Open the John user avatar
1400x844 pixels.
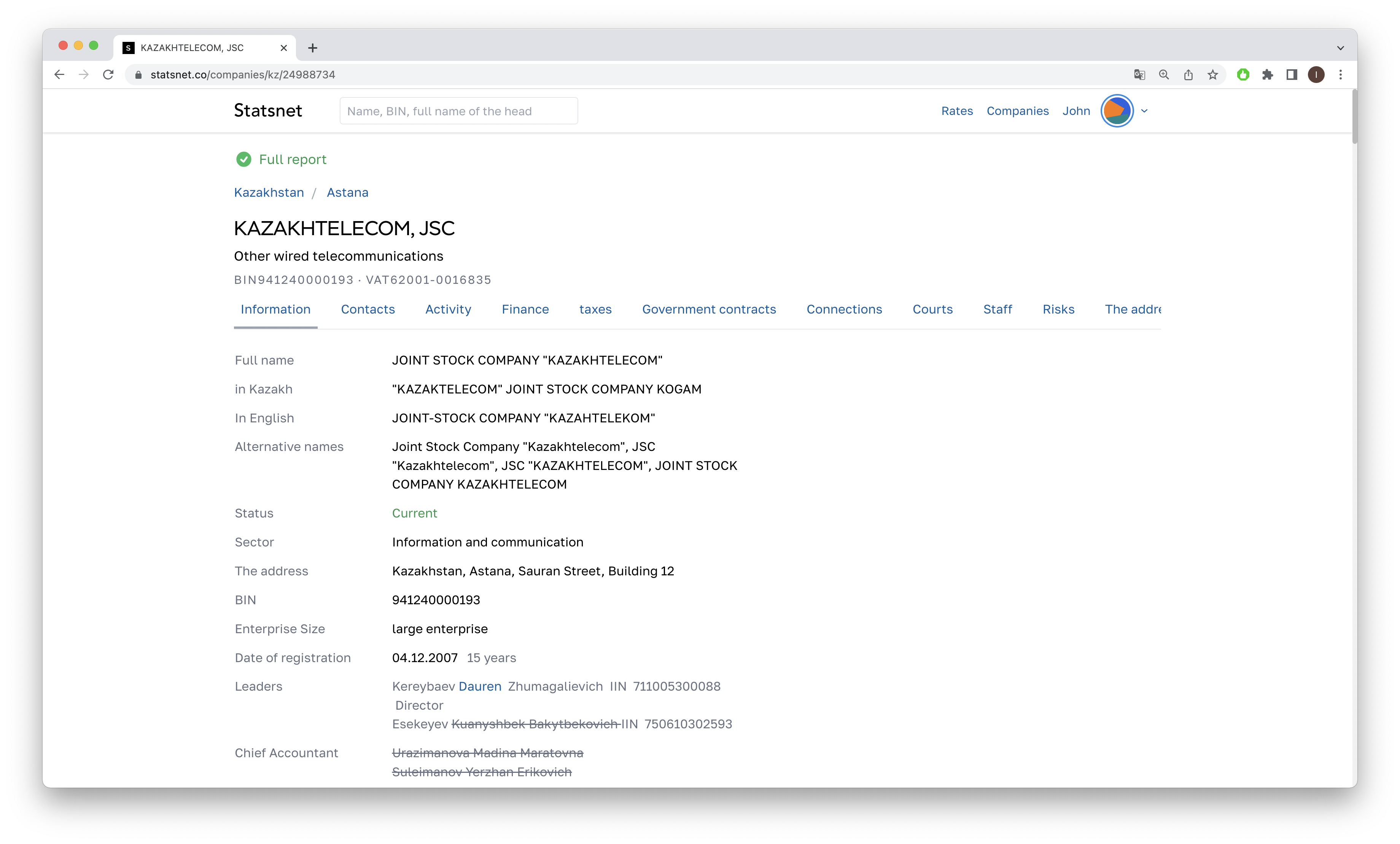pos(1117,111)
